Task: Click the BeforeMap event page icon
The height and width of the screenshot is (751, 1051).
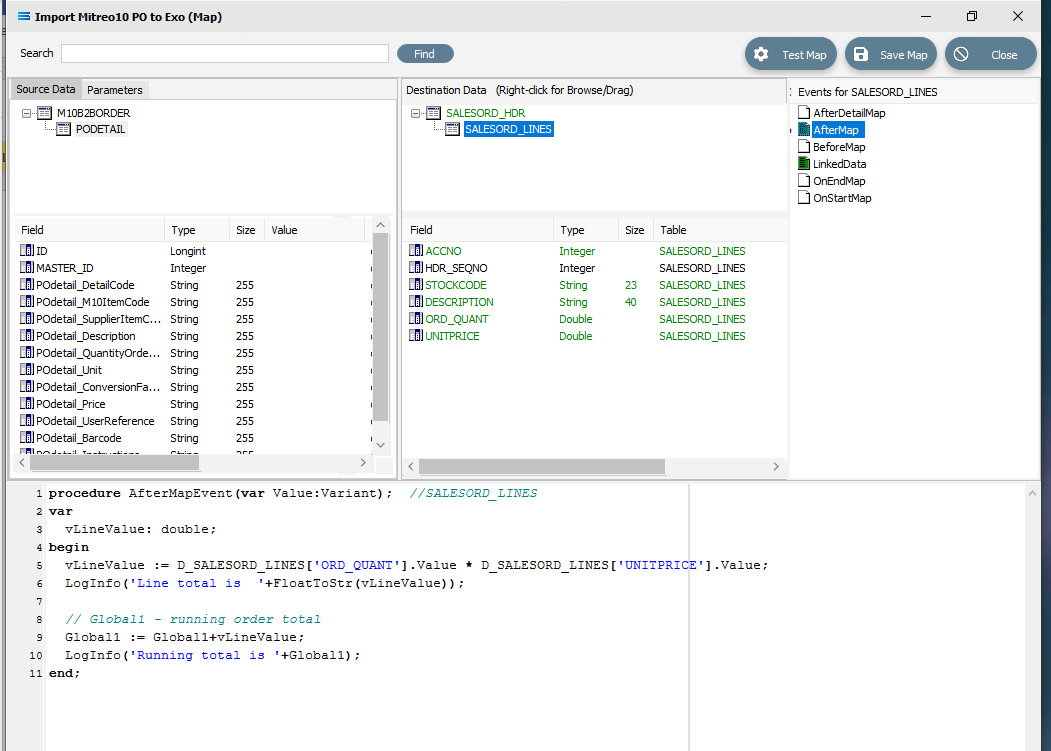Action: (804, 146)
